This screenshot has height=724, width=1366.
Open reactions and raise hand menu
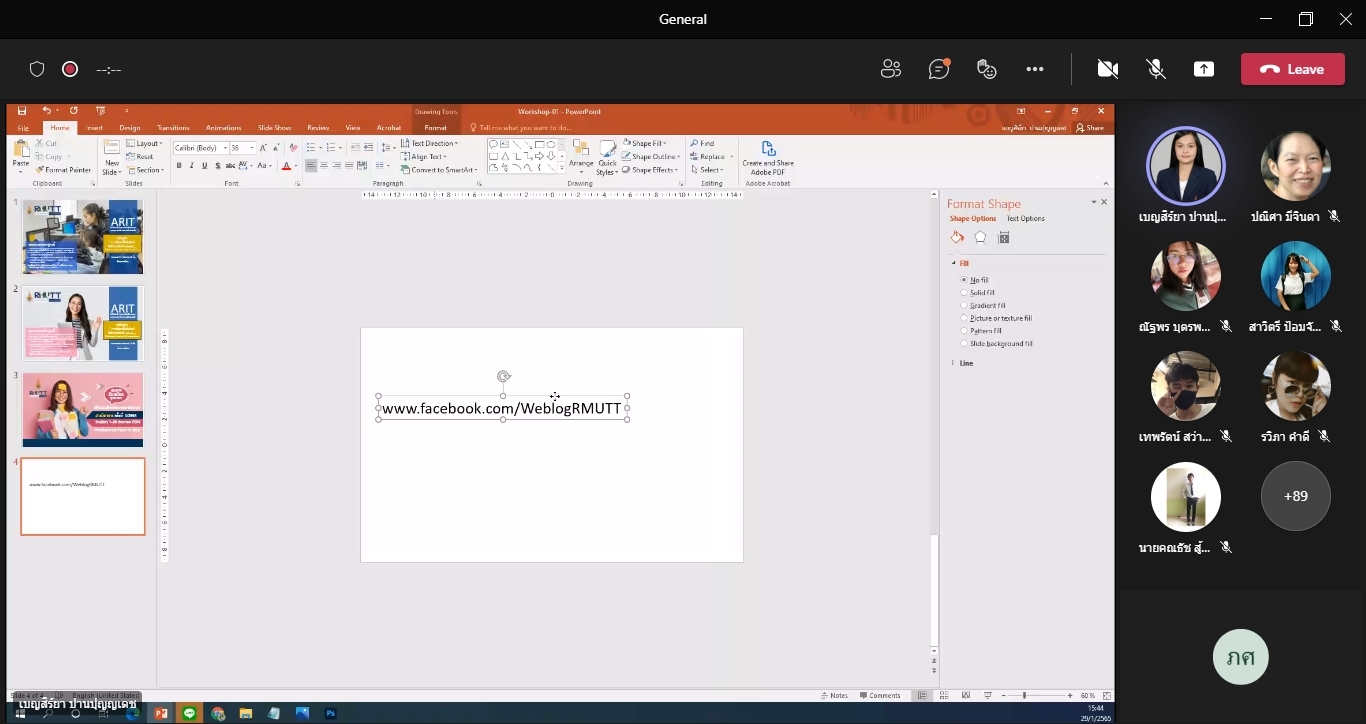point(986,69)
